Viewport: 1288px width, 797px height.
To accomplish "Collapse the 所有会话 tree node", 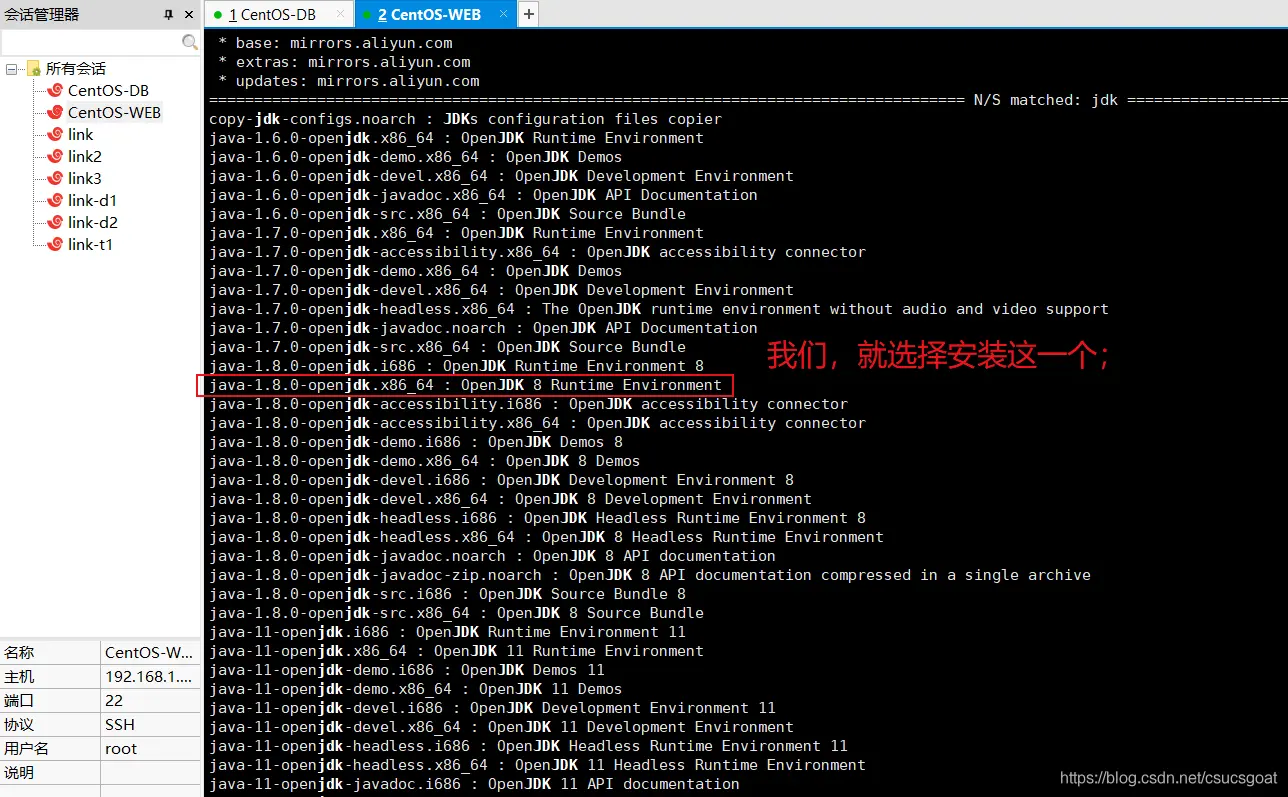I will click(12, 69).
